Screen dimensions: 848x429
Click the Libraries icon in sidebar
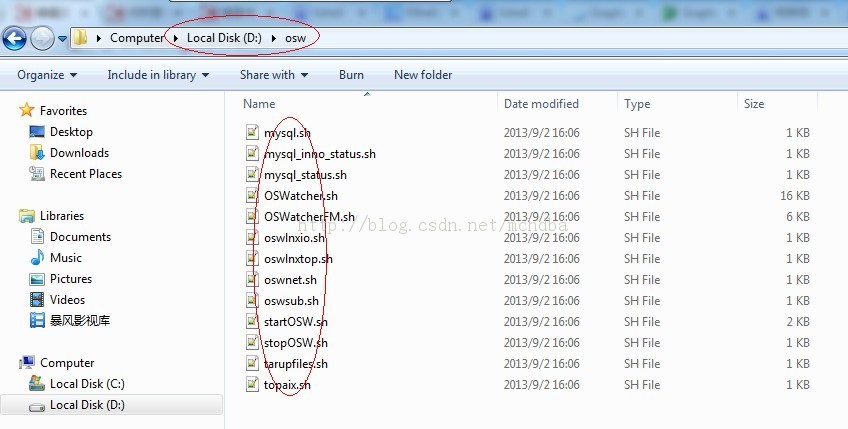click(x=26, y=216)
